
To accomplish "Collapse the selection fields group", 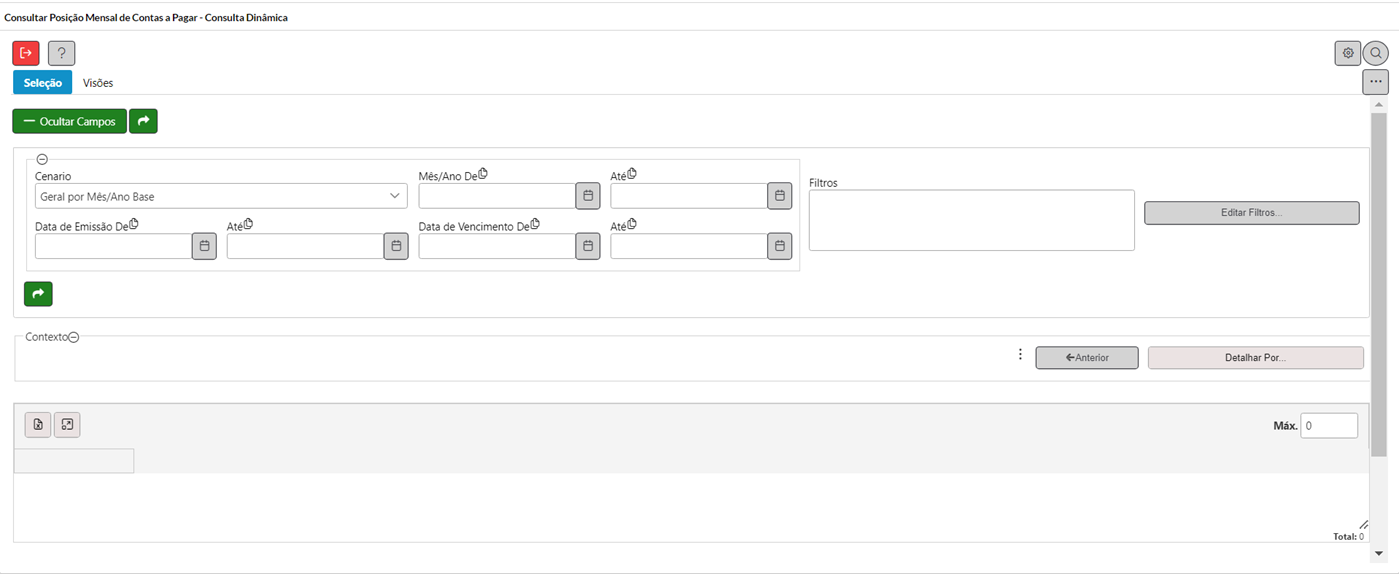I will [x=42, y=159].
